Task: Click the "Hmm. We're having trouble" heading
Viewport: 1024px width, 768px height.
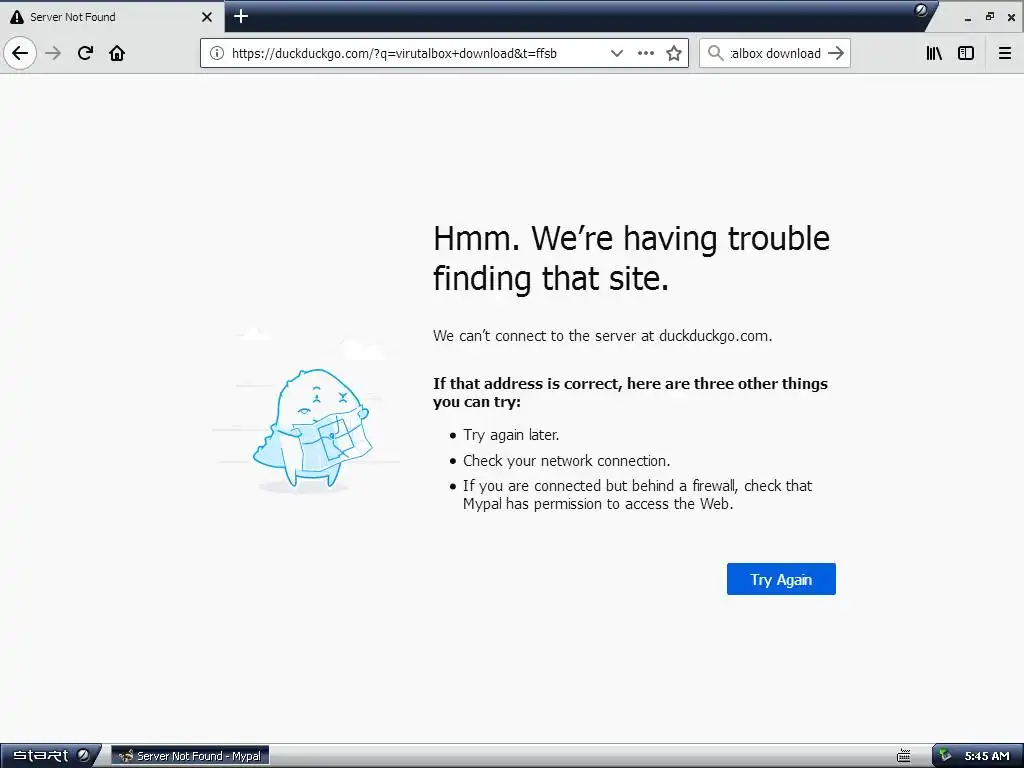Action: pyautogui.click(x=631, y=258)
